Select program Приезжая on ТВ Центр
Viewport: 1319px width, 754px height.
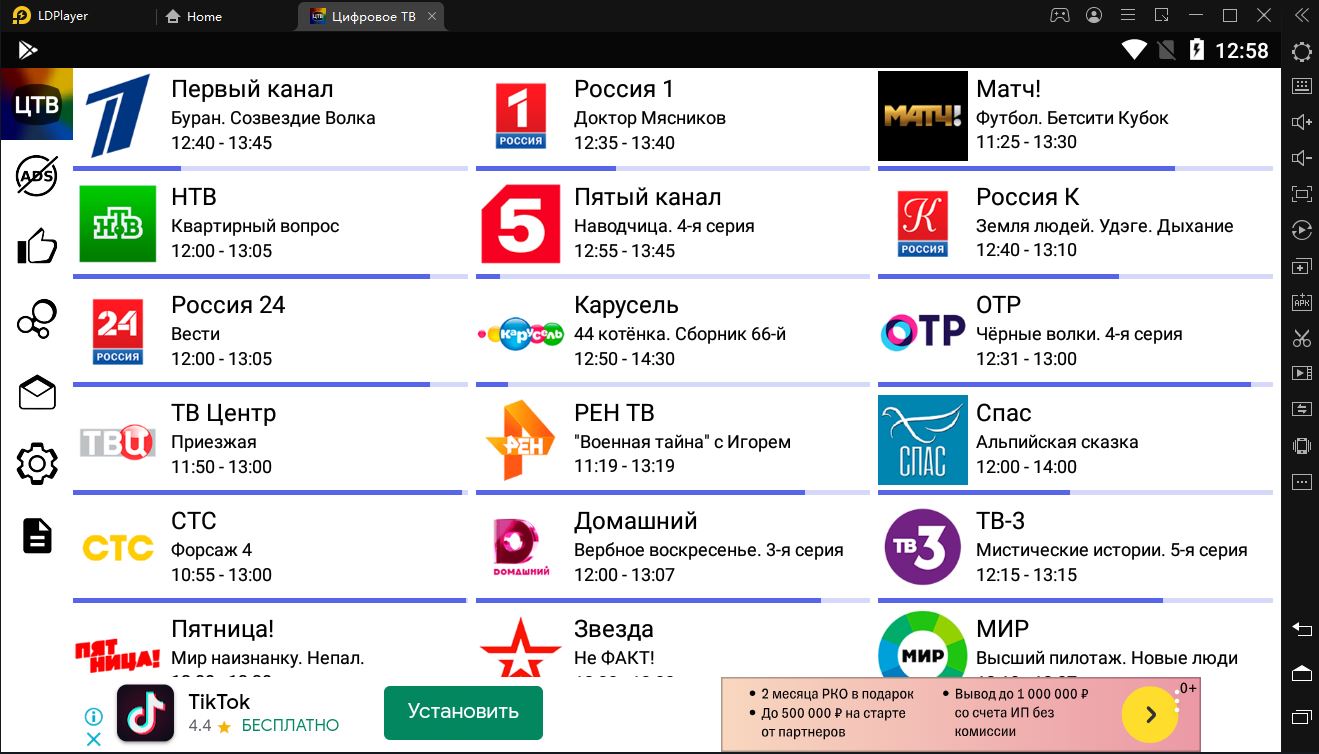[x=214, y=442]
